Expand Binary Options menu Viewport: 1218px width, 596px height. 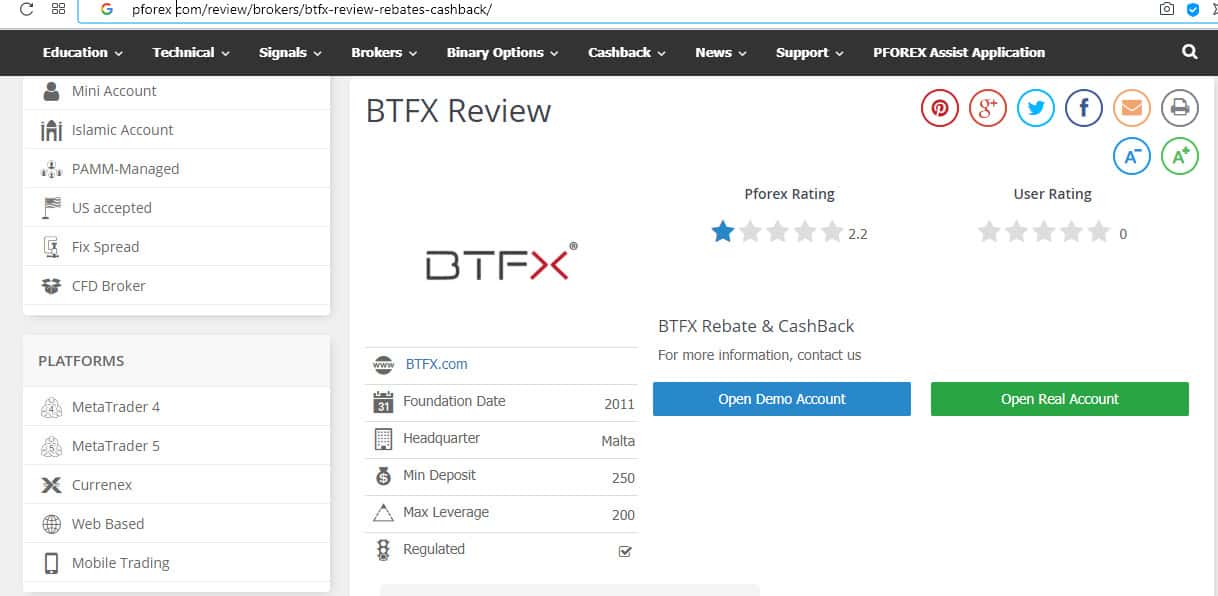click(x=503, y=52)
